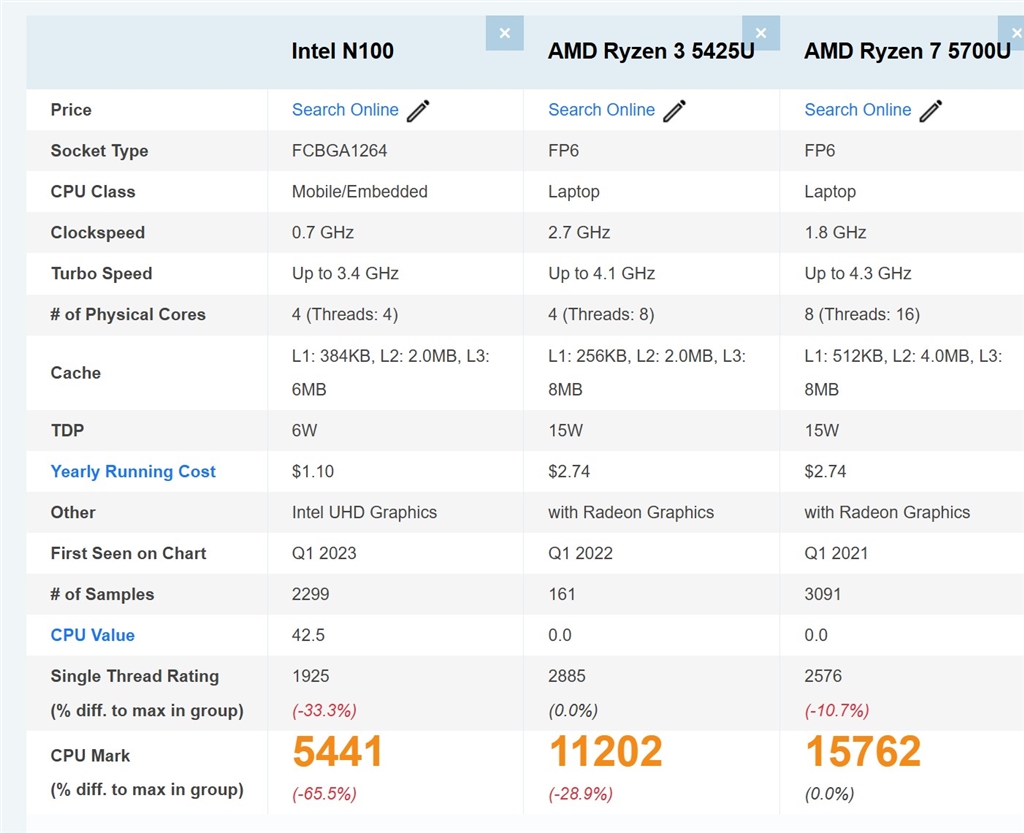This screenshot has height=833, width=1024.
Task: Click Mobile/Embedded CPU class value
Action: 360,191
